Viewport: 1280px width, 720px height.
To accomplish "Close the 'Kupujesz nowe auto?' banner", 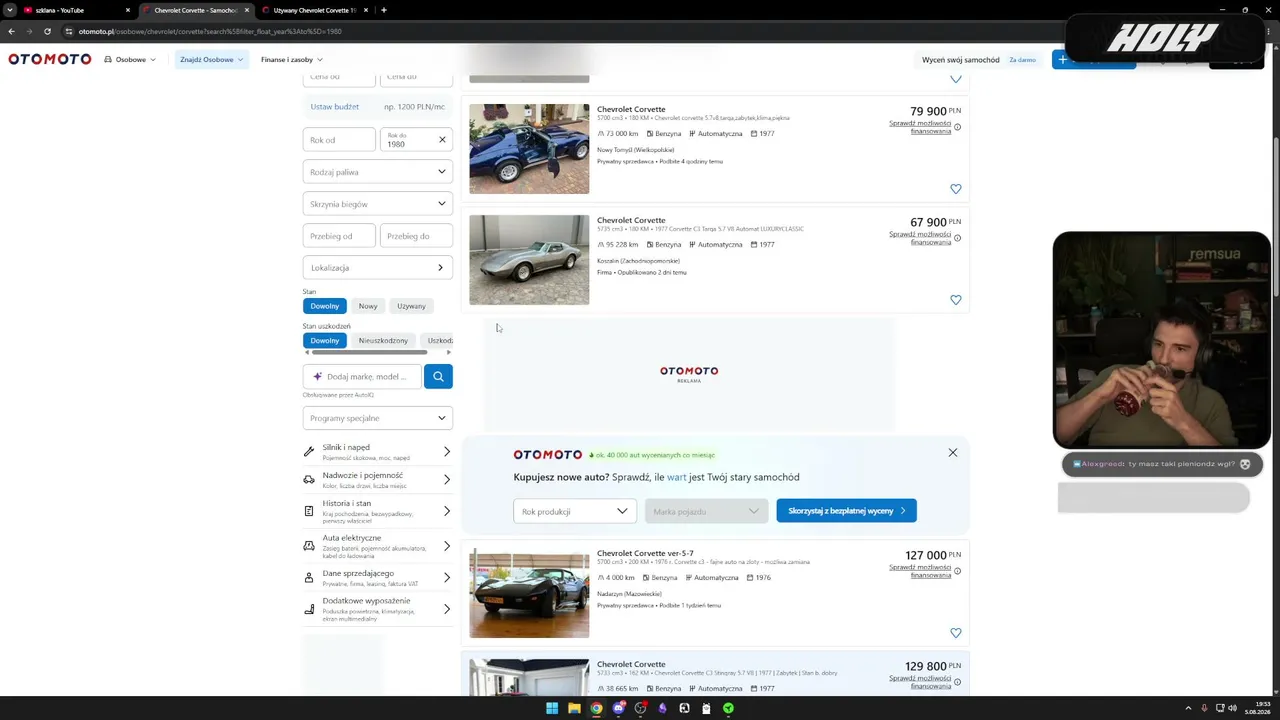I will point(953,453).
